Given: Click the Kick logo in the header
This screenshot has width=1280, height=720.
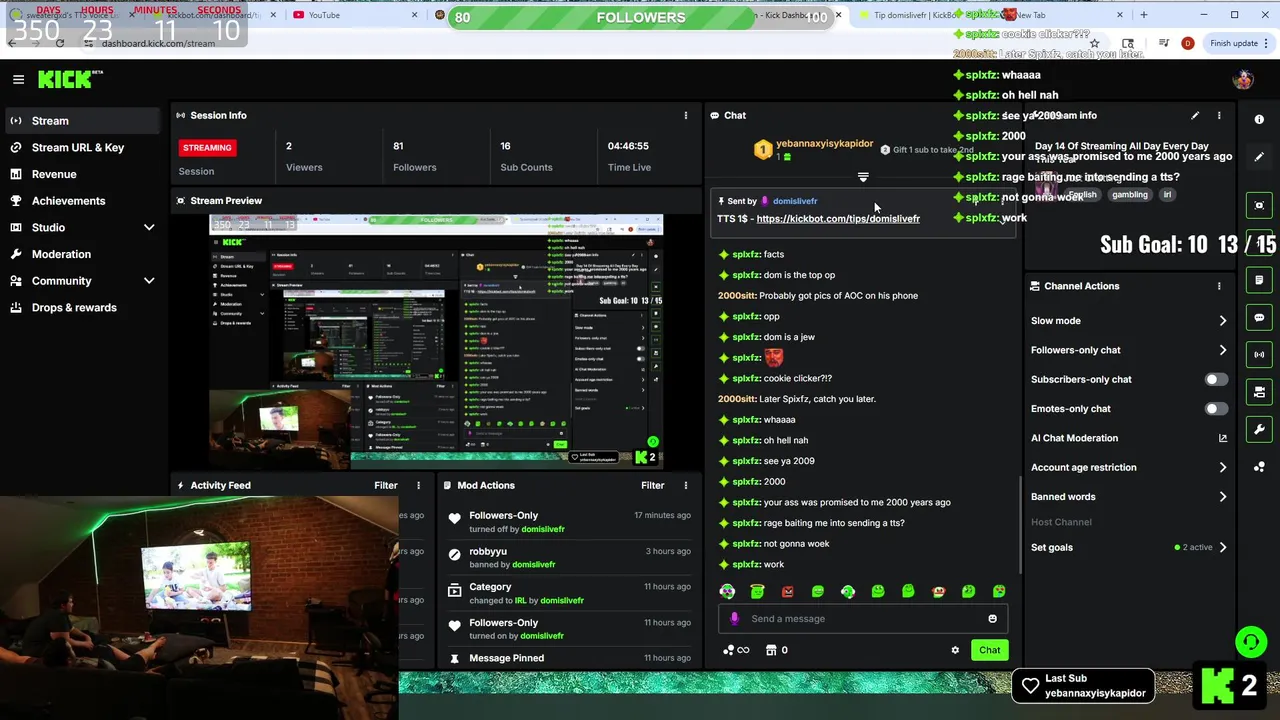Looking at the screenshot, I should pyautogui.click(x=70, y=79).
